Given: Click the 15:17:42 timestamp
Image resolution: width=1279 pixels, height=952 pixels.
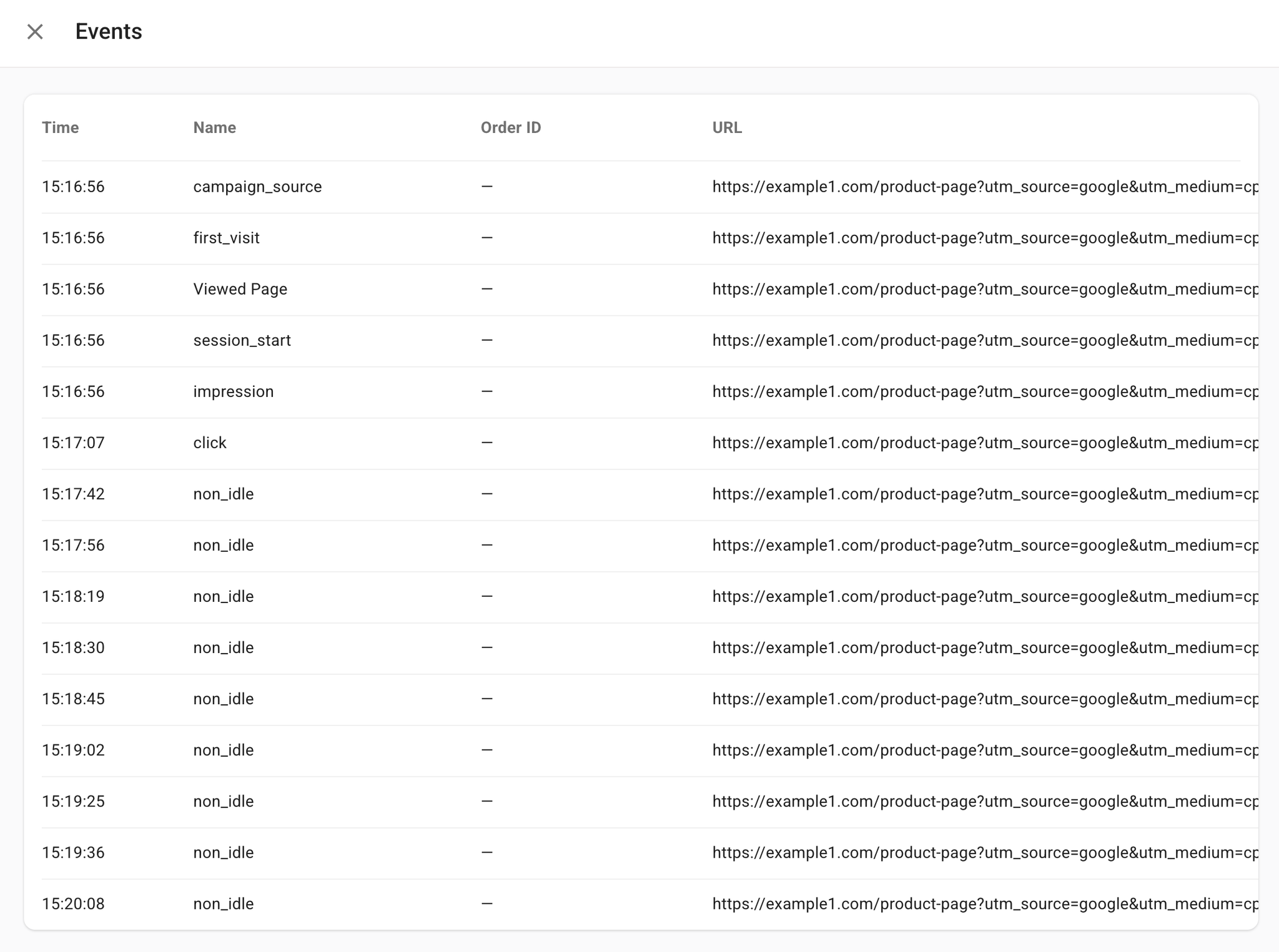Looking at the screenshot, I should (73, 494).
